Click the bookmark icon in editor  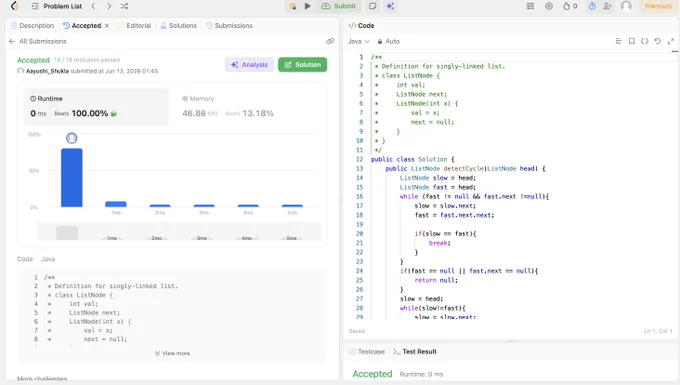point(631,41)
